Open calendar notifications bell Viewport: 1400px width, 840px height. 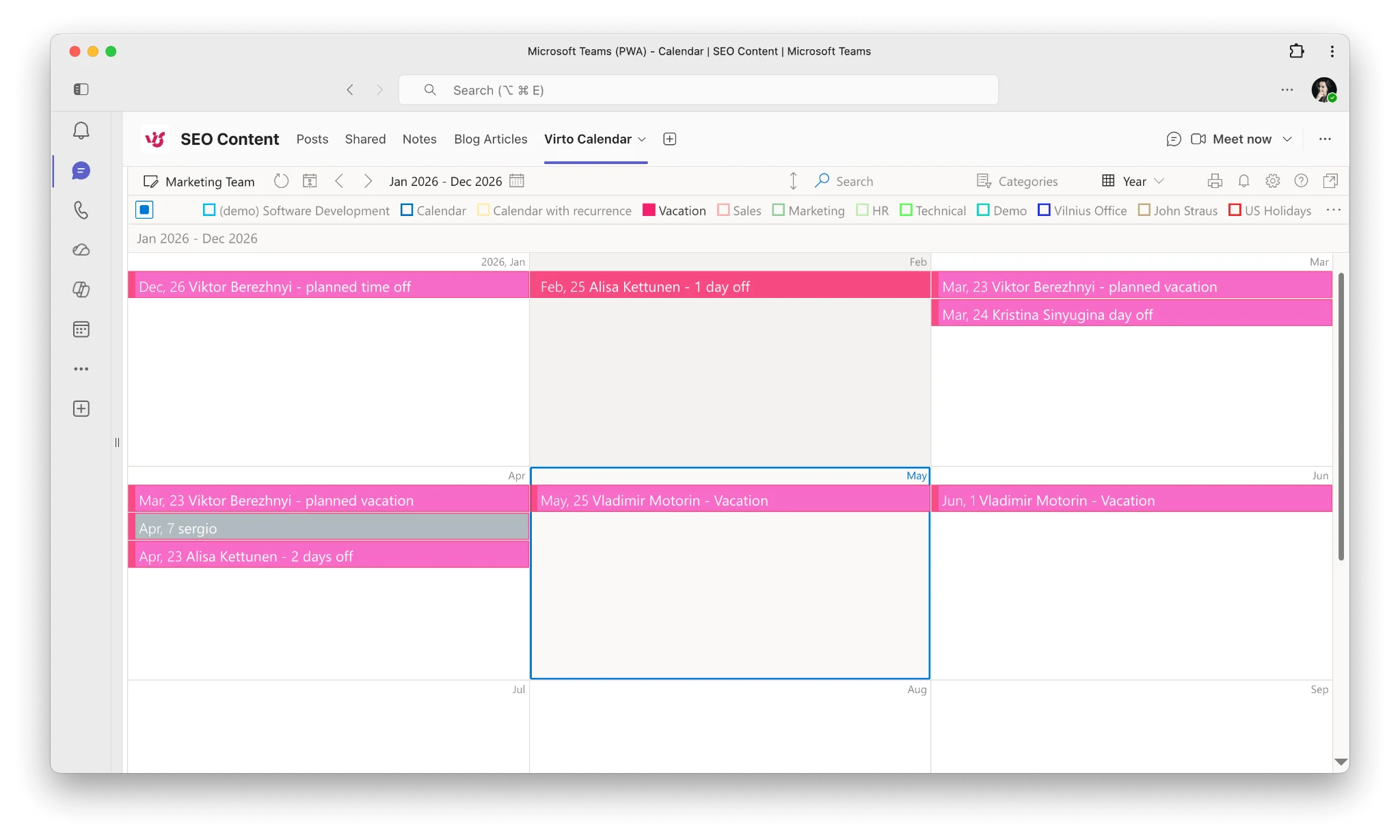1244,181
